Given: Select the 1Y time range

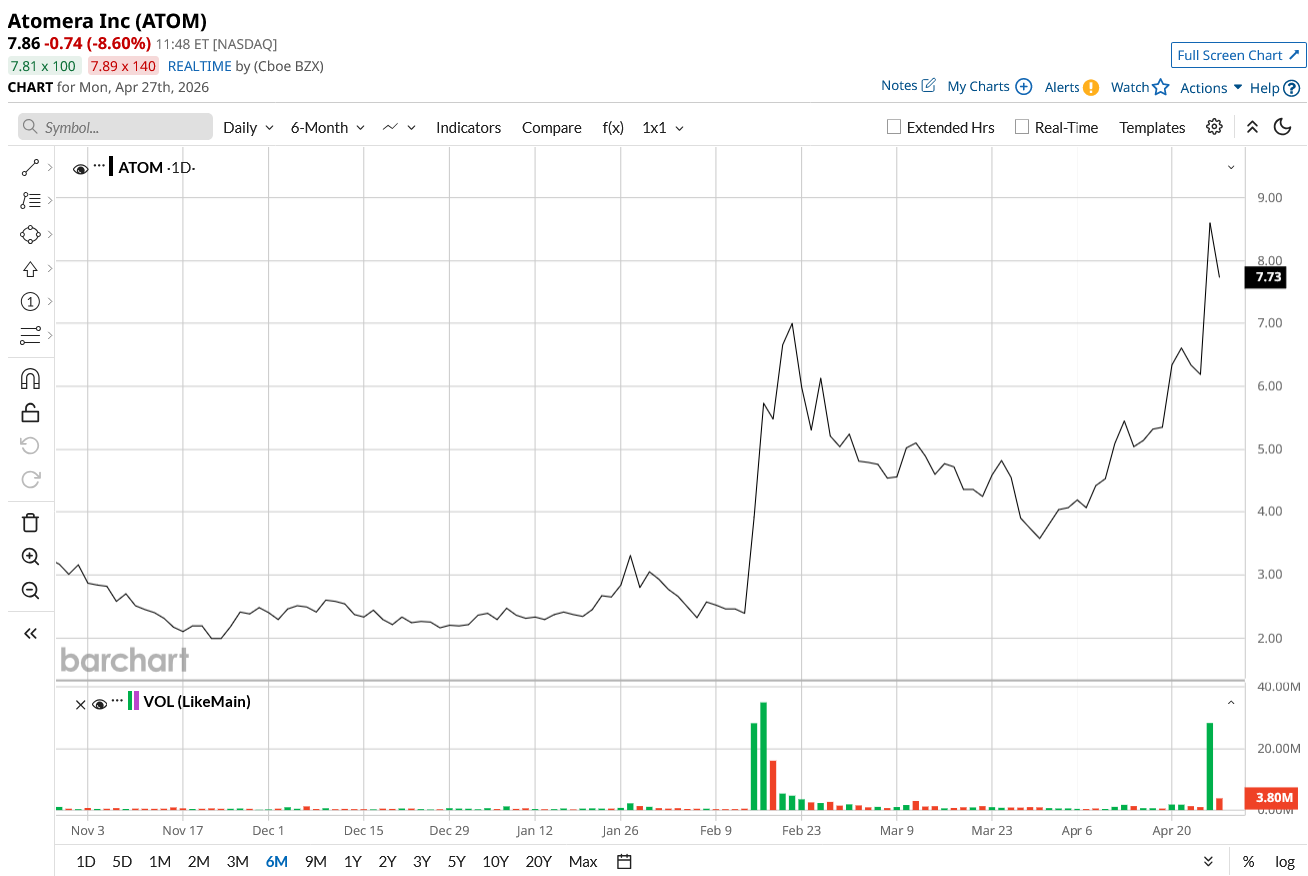Looking at the screenshot, I should [x=352, y=861].
